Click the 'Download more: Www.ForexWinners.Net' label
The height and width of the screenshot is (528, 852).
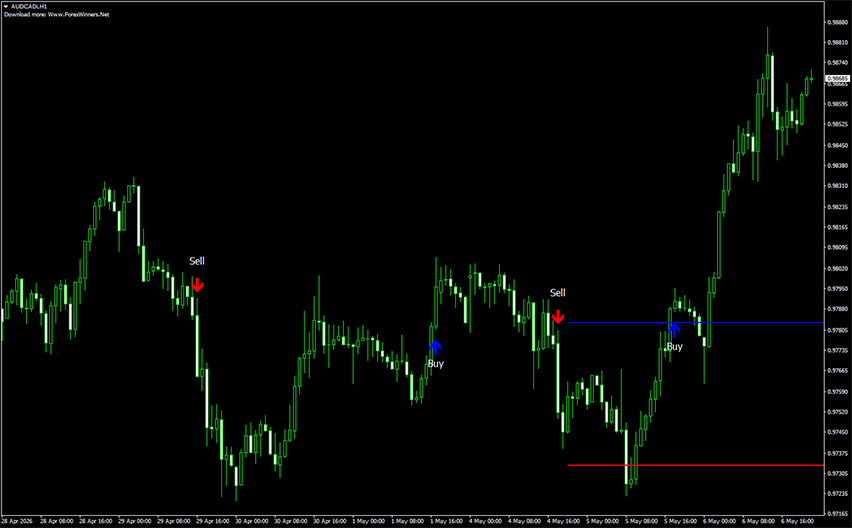click(x=57, y=15)
